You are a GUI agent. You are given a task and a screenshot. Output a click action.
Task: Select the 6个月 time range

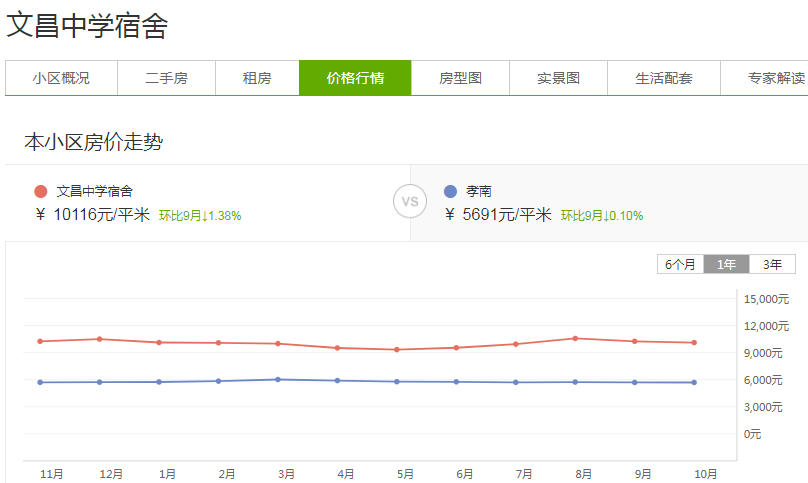680,264
